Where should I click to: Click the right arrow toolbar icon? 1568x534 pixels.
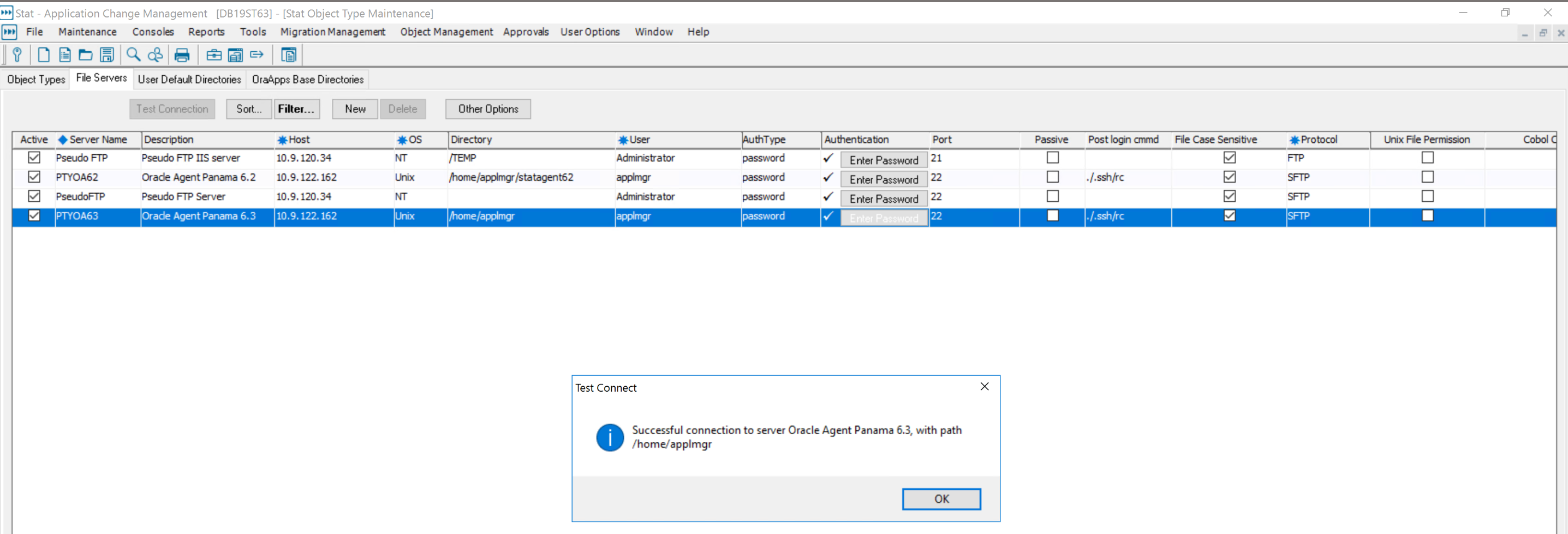(257, 55)
